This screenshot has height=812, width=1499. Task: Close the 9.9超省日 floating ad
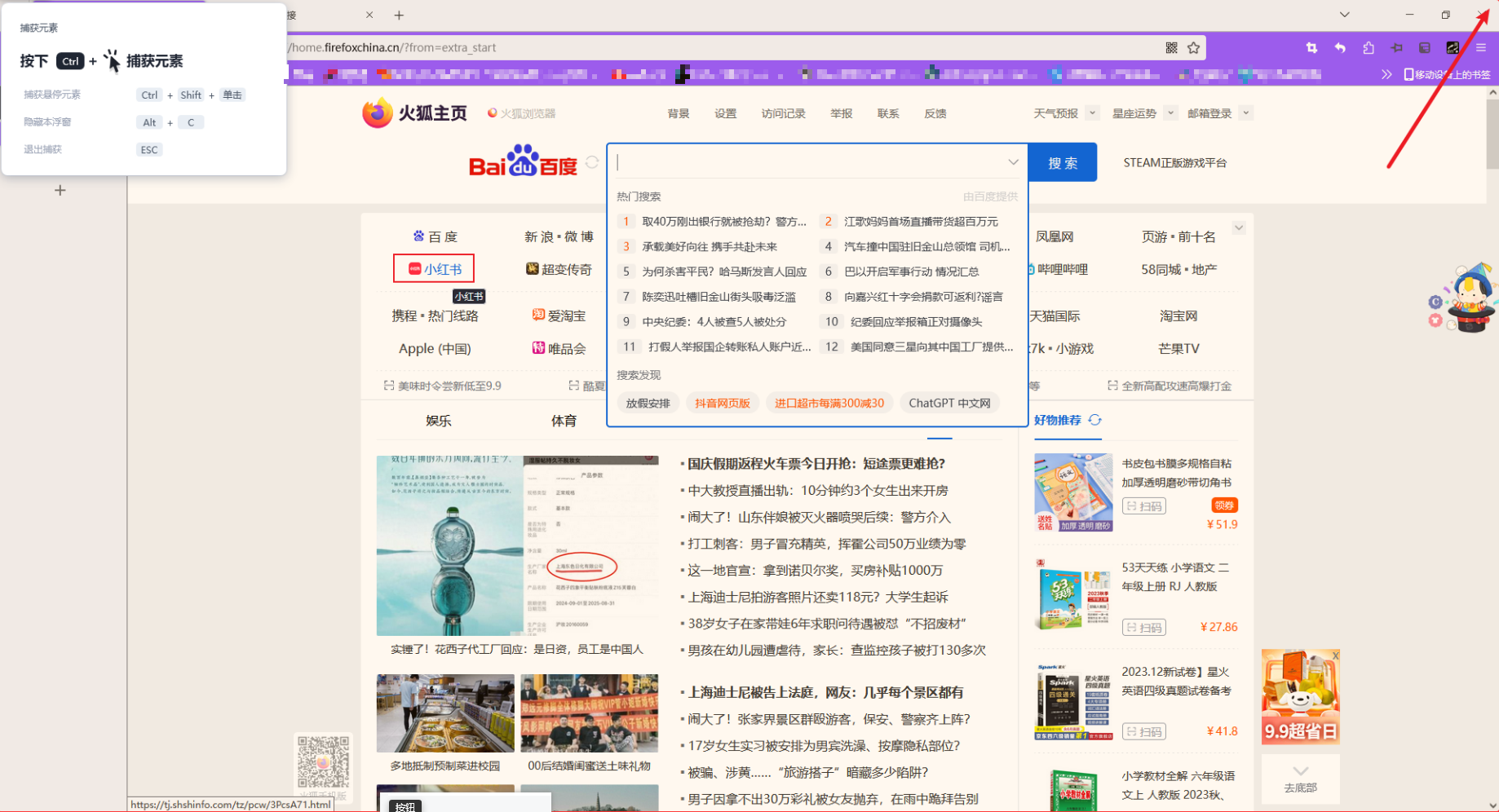point(1335,655)
